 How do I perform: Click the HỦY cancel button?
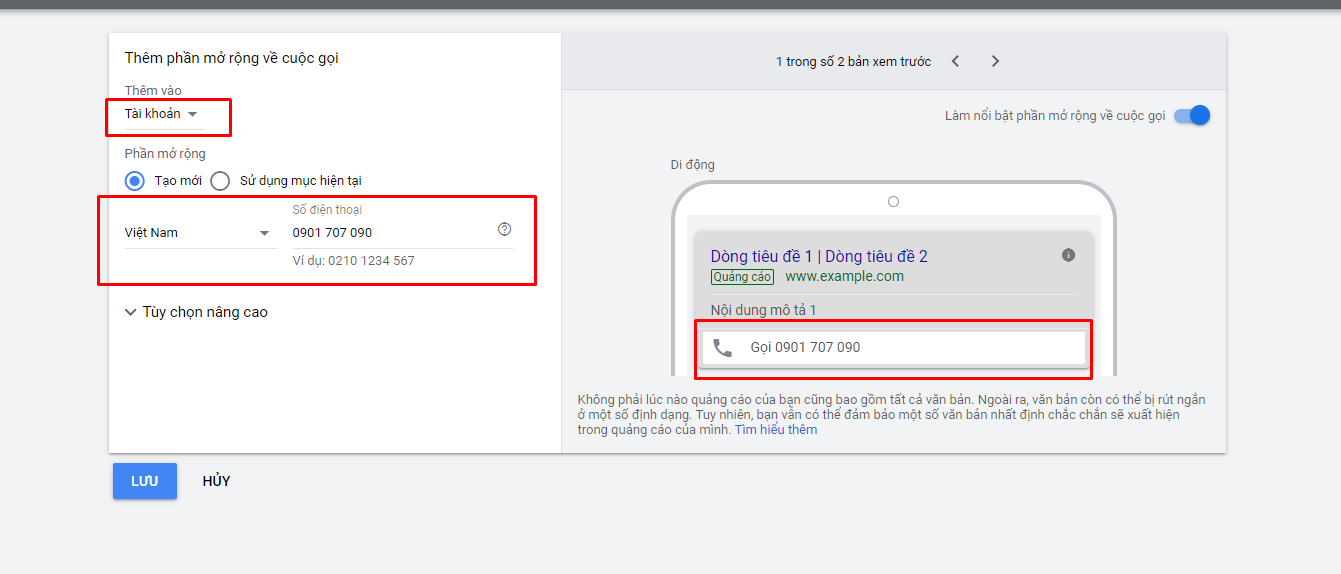(216, 481)
